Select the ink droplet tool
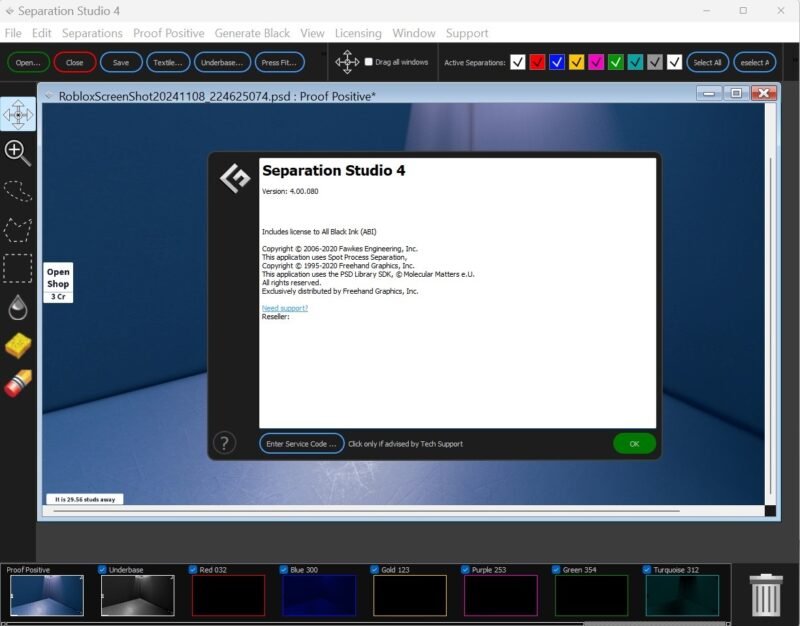 18,307
